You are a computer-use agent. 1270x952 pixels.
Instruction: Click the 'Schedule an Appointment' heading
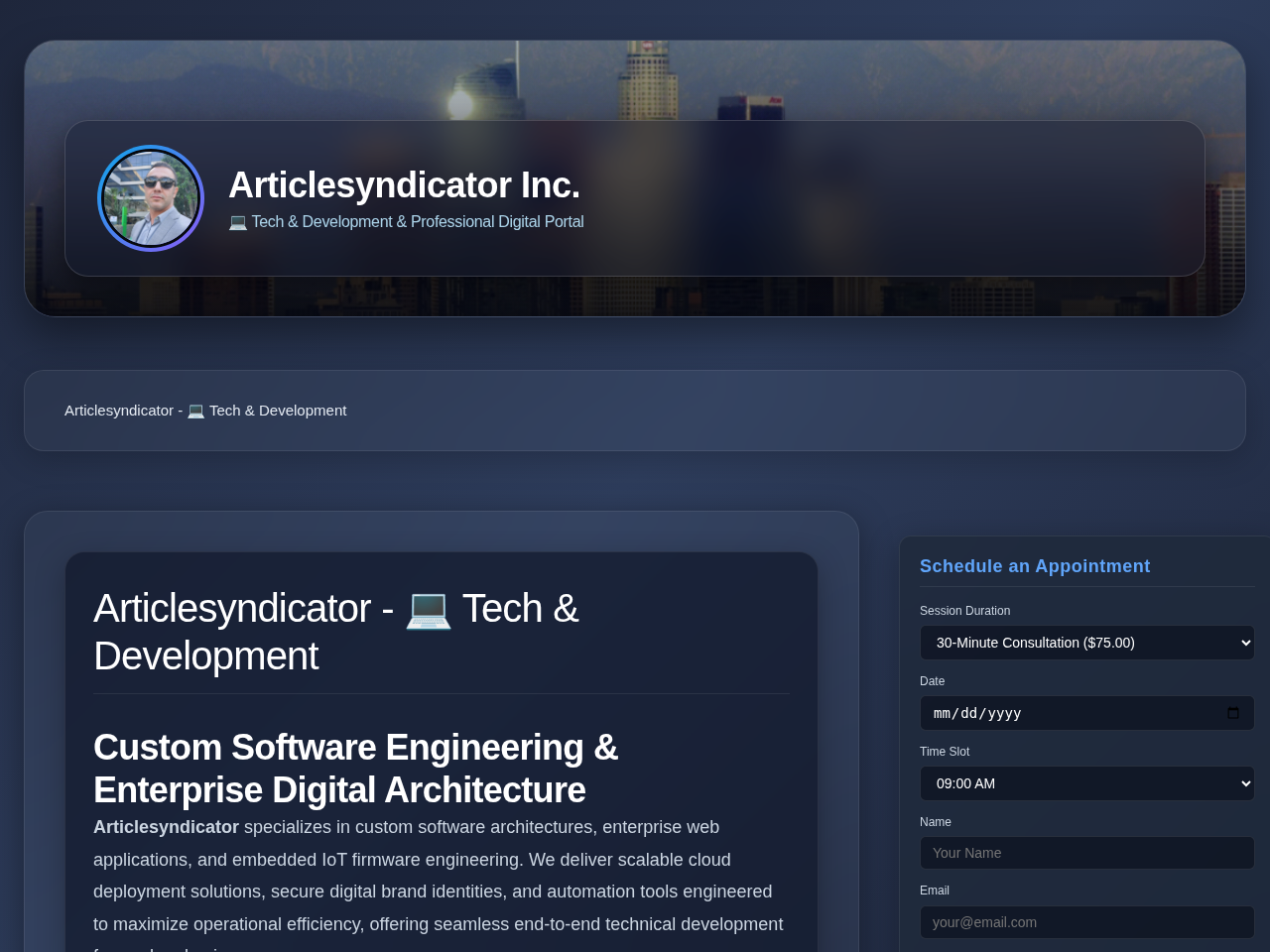1035,566
